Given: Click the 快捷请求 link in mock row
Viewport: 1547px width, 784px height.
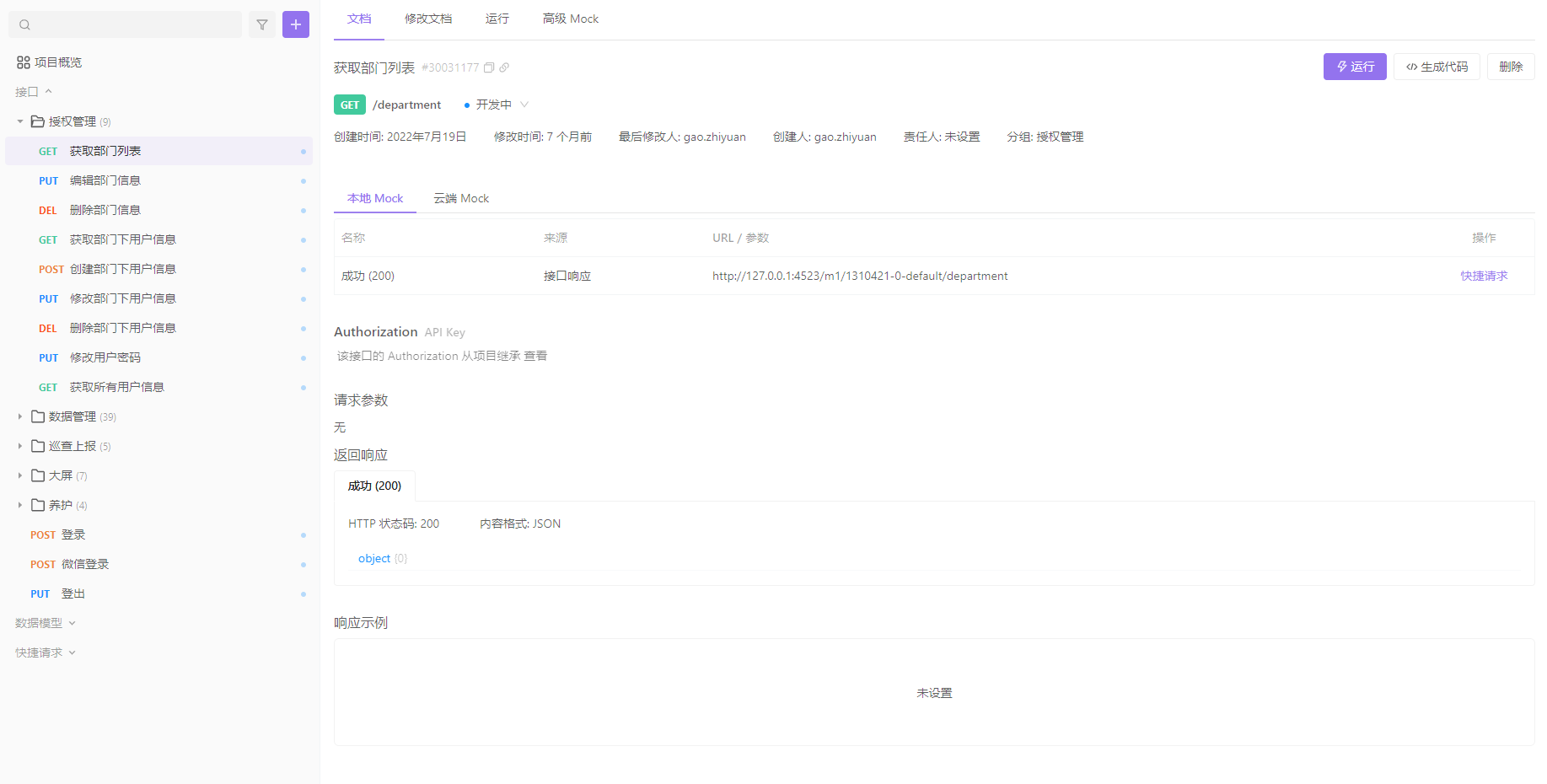Looking at the screenshot, I should 1484,276.
